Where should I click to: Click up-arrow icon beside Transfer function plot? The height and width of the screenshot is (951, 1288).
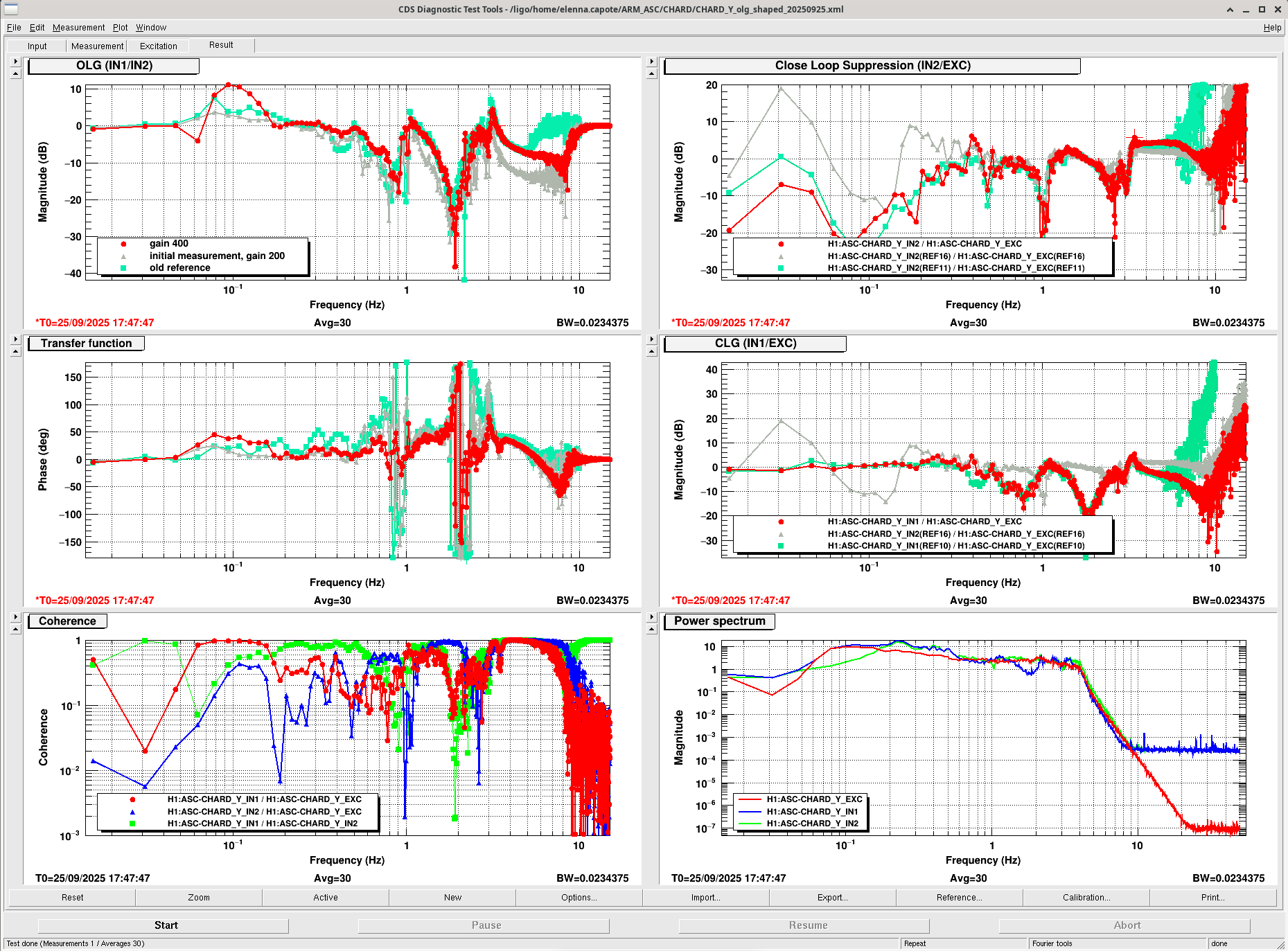[16, 351]
